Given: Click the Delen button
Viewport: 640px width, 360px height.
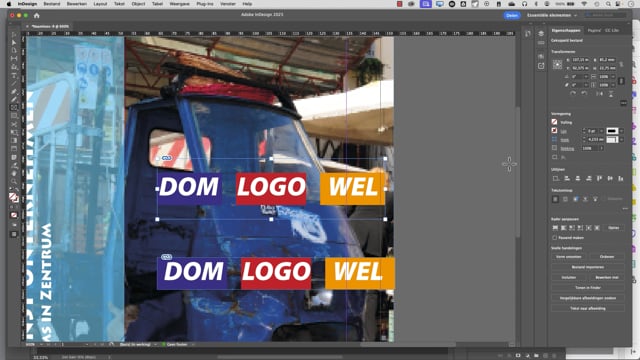Looking at the screenshot, I should coord(511,16).
